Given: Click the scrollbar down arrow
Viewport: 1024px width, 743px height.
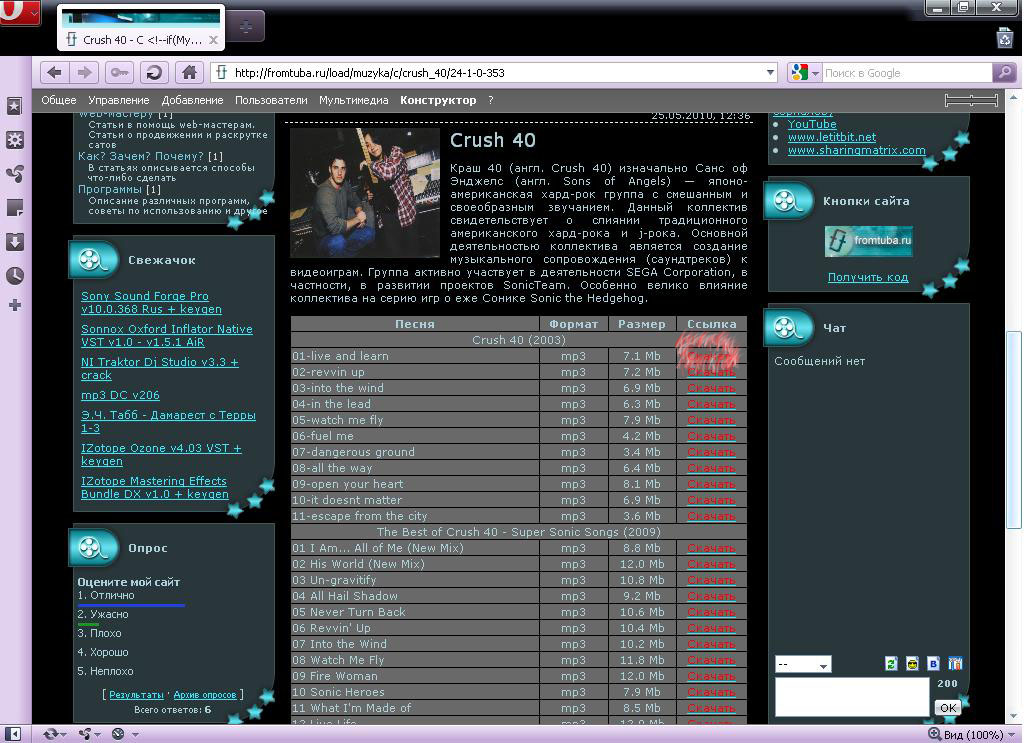Looking at the screenshot, I should [x=1014, y=716].
